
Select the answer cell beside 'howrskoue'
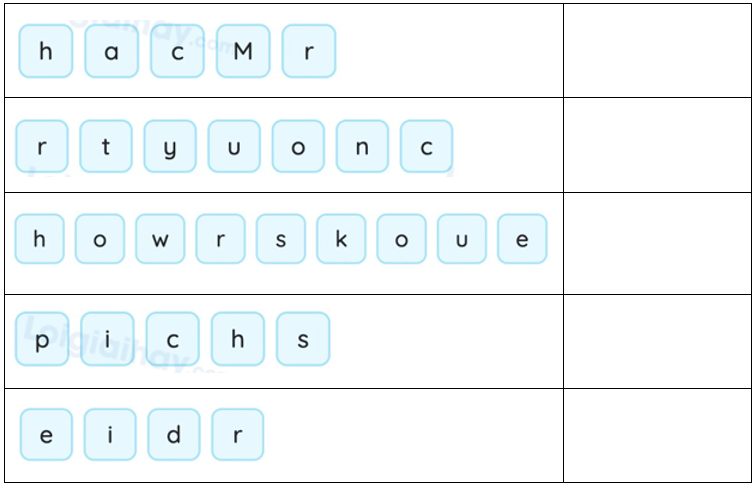656,243
